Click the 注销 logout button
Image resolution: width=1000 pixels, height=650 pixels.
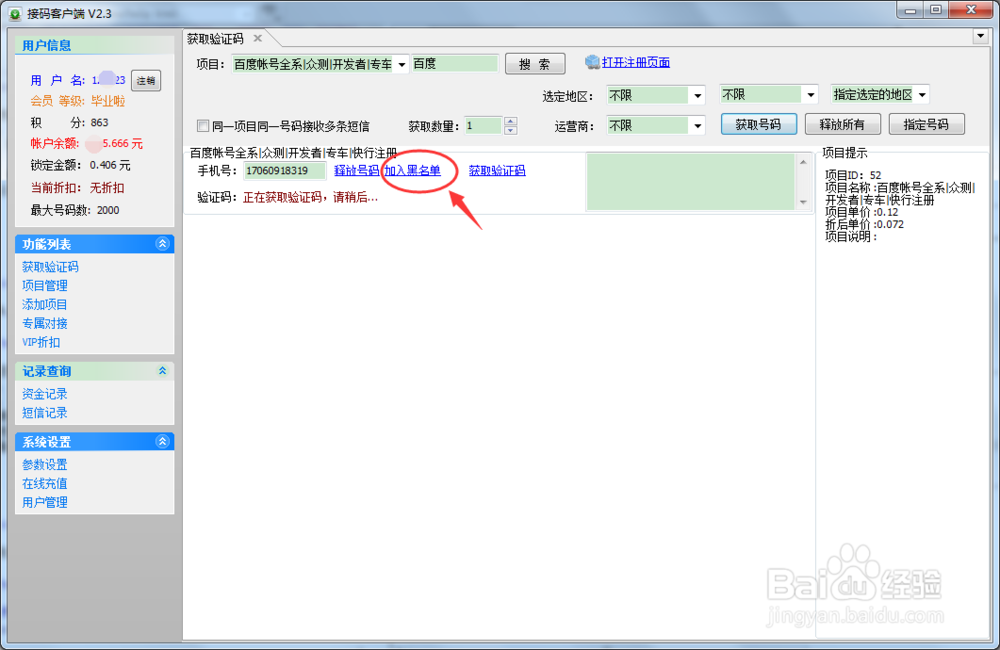pos(146,80)
